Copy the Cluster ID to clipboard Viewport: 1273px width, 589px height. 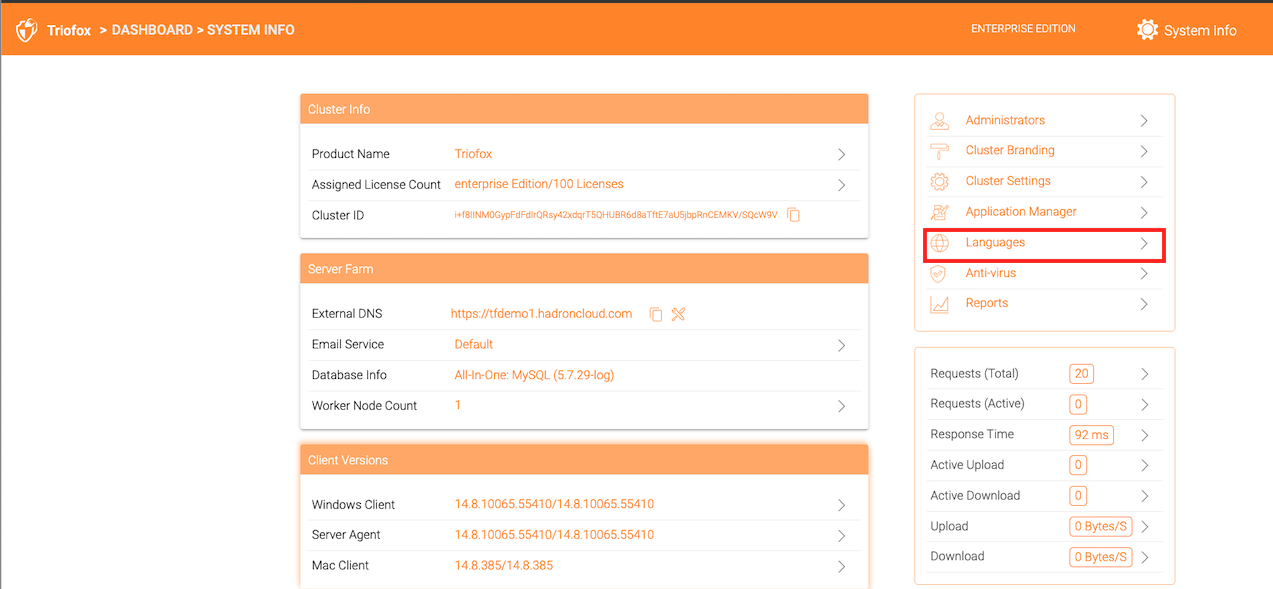793,215
